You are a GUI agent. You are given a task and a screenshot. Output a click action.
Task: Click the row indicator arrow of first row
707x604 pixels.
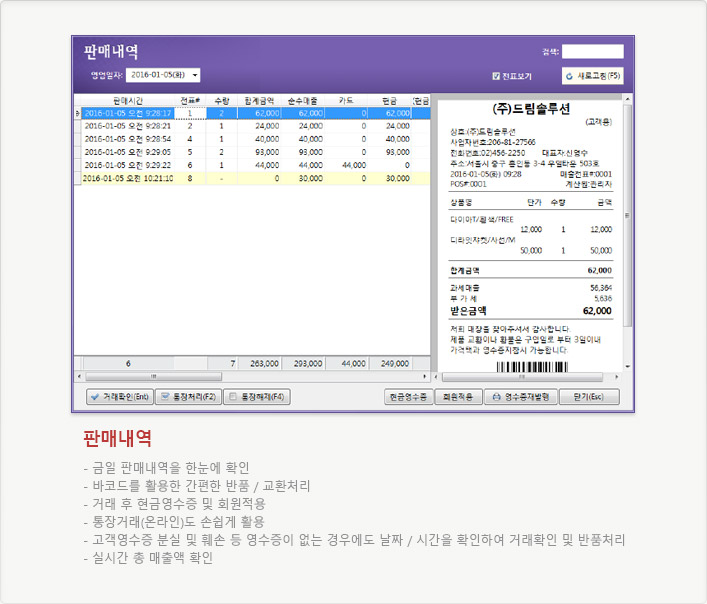[78, 113]
